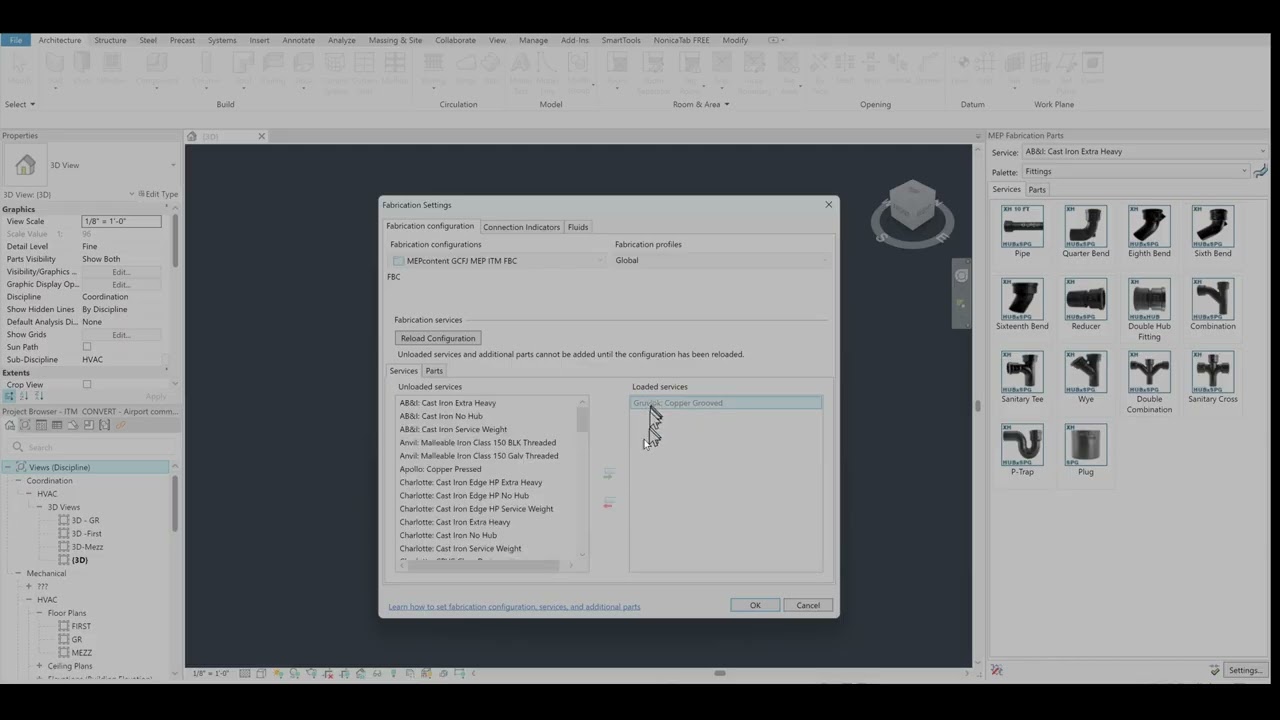Open the Fabrication profiles Global dropdown
Viewport: 1280px width, 720px height.
(x=722, y=261)
